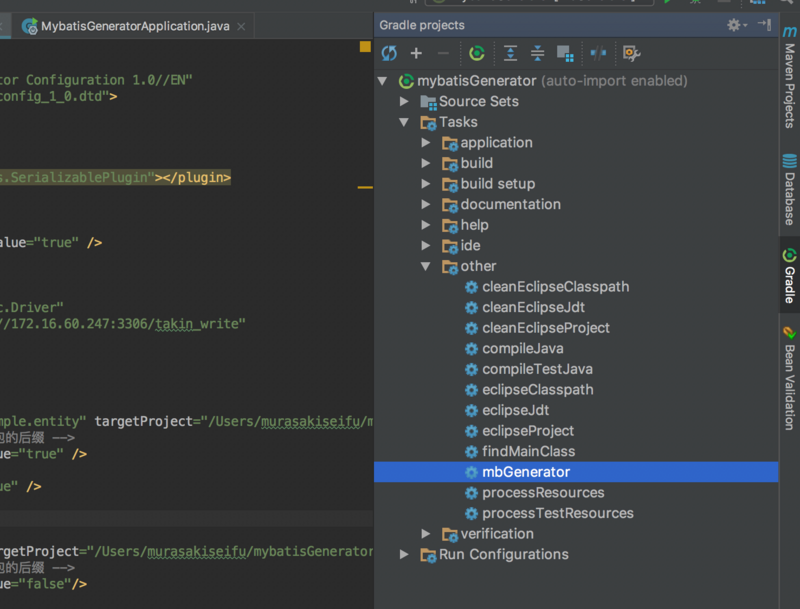
Task: Click the Database stack icon in sidebar
Action: click(789, 161)
